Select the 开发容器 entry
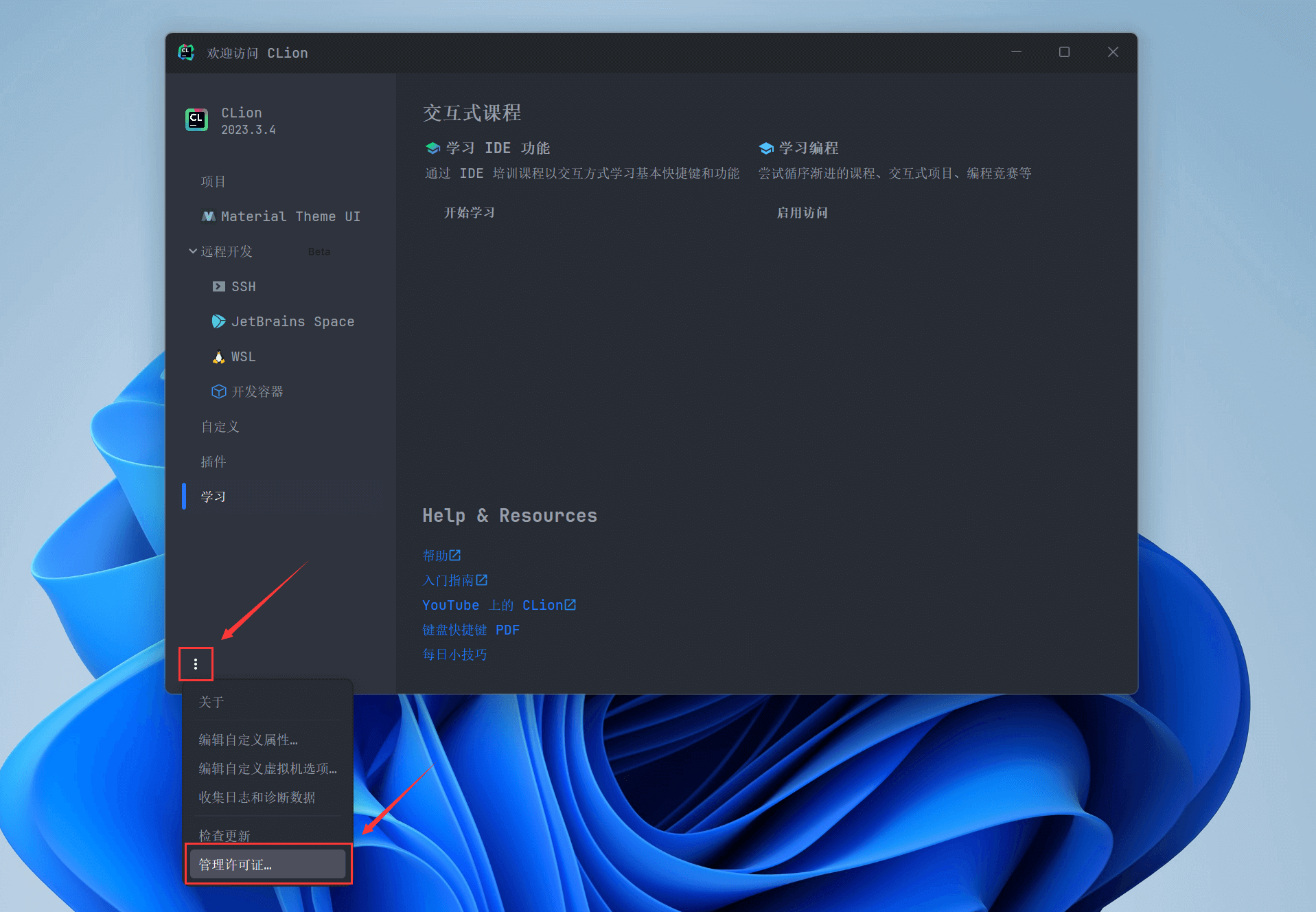 257,391
